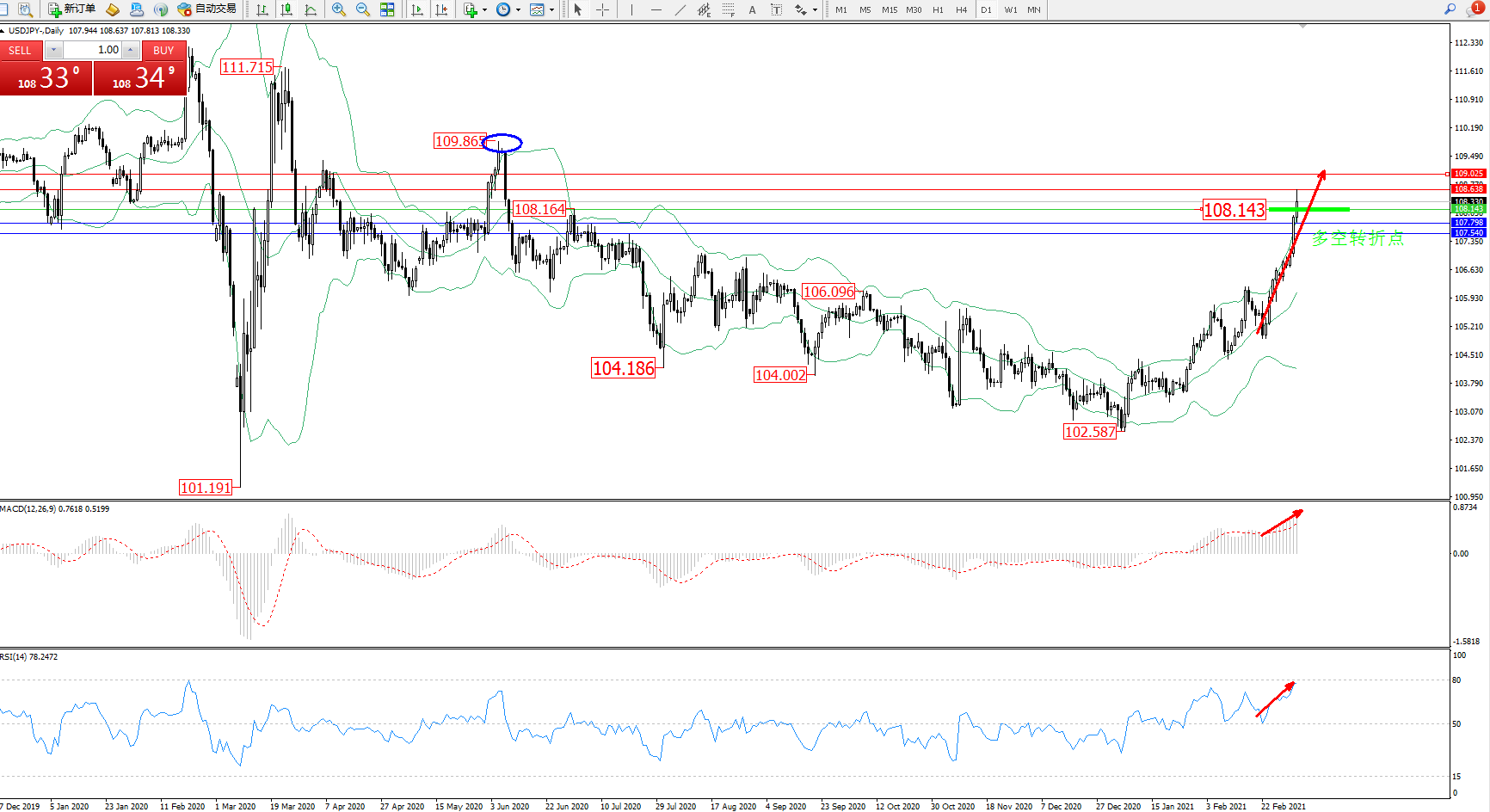Click the lot volume input field
The image size is (1490, 812).
pos(93,50)
